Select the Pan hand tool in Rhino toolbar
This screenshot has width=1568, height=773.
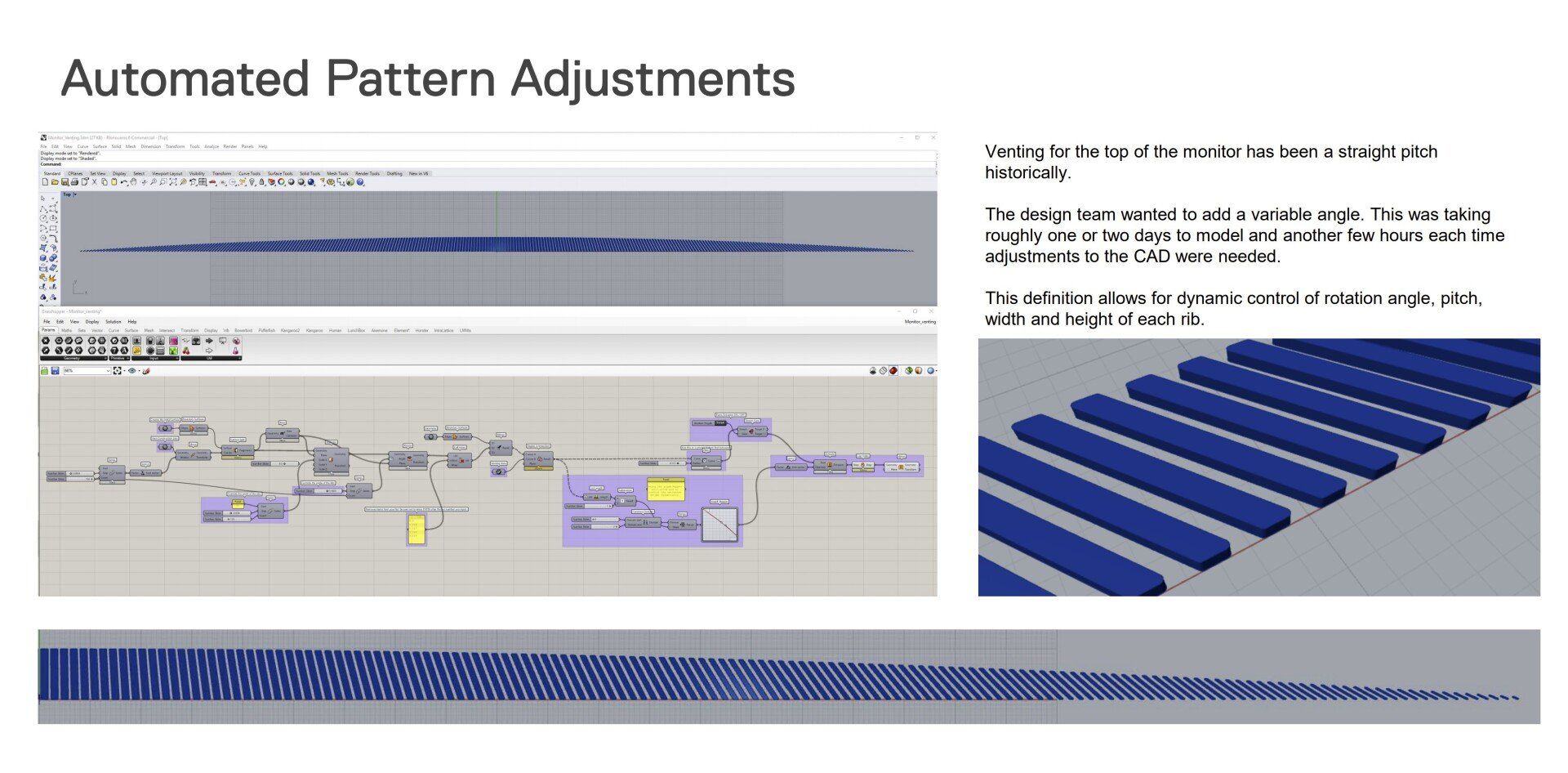pyautogui.click(x=133, y=181)
